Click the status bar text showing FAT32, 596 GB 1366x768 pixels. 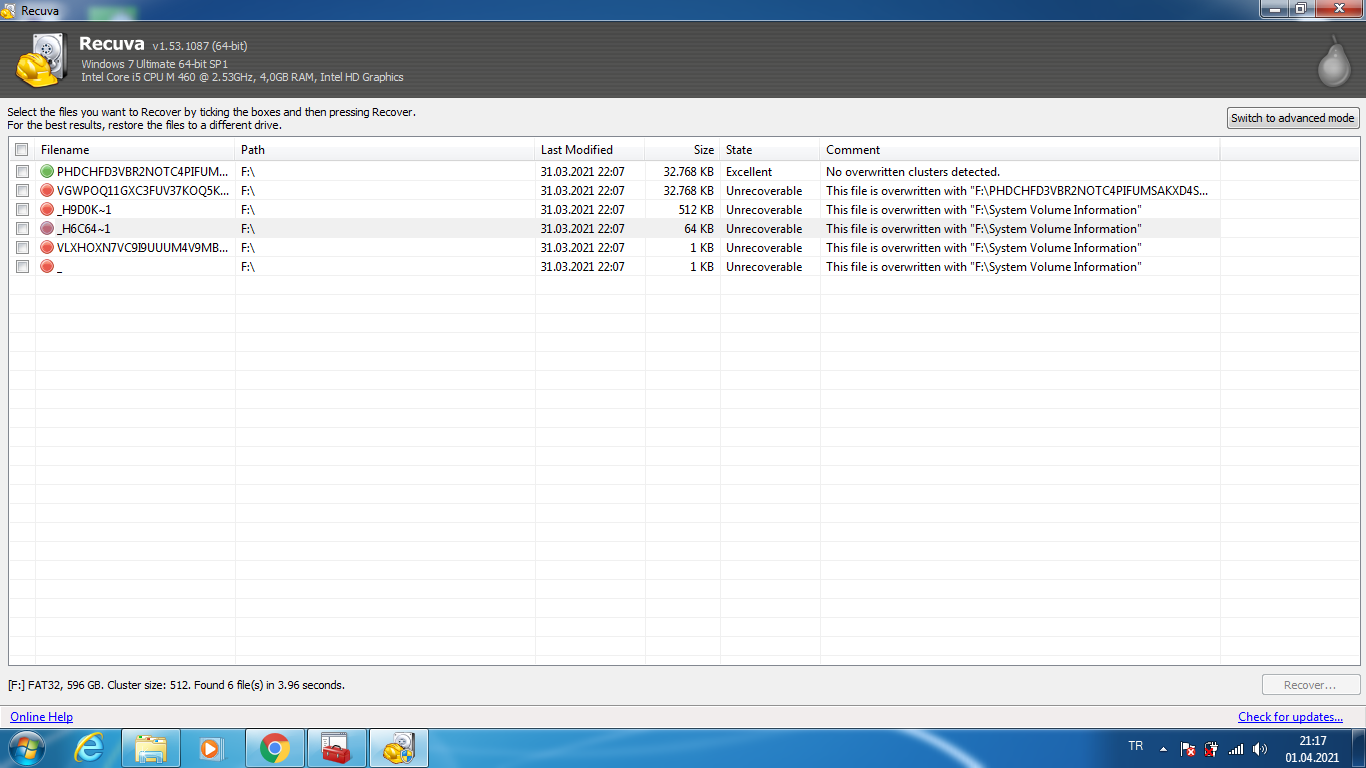(176, 685)
